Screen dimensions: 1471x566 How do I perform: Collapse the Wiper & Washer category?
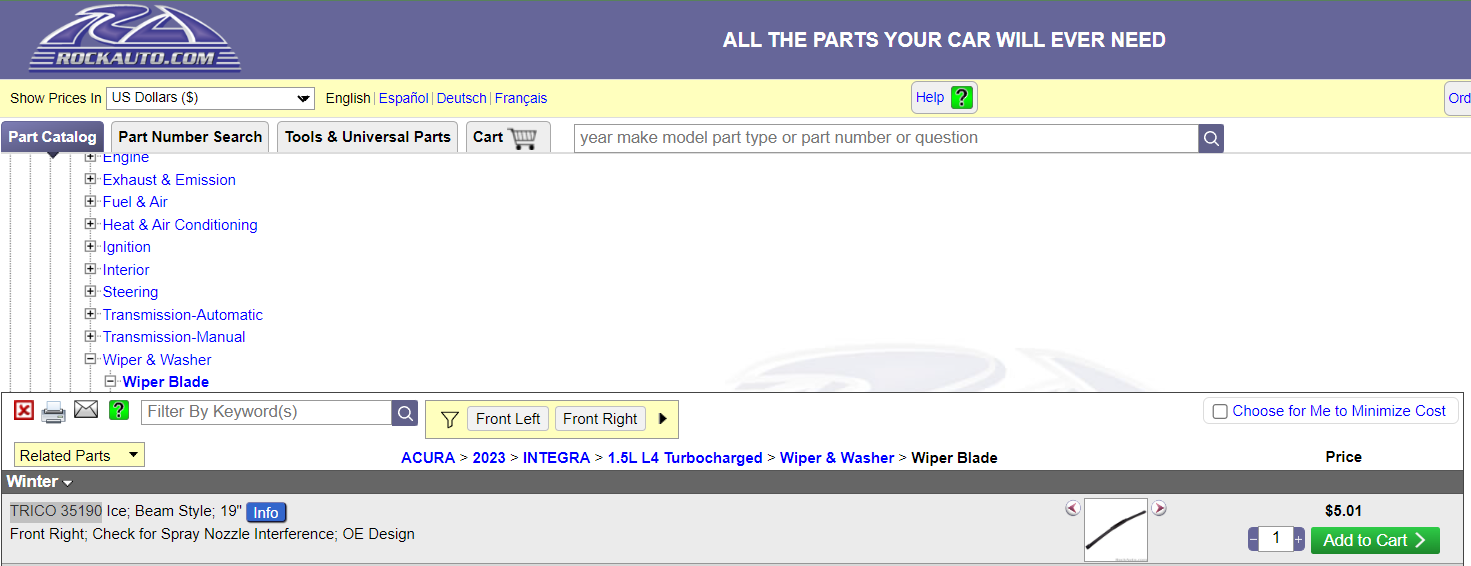click(x=91, y=359)
